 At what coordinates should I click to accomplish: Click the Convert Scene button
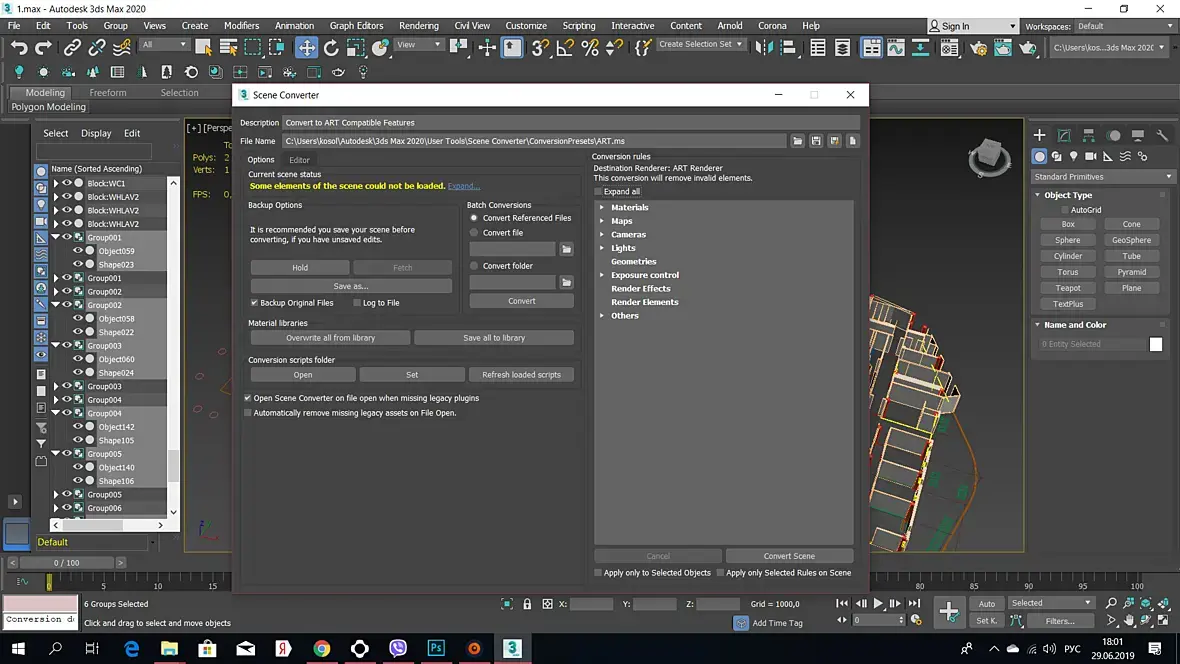tap(789, 556)
